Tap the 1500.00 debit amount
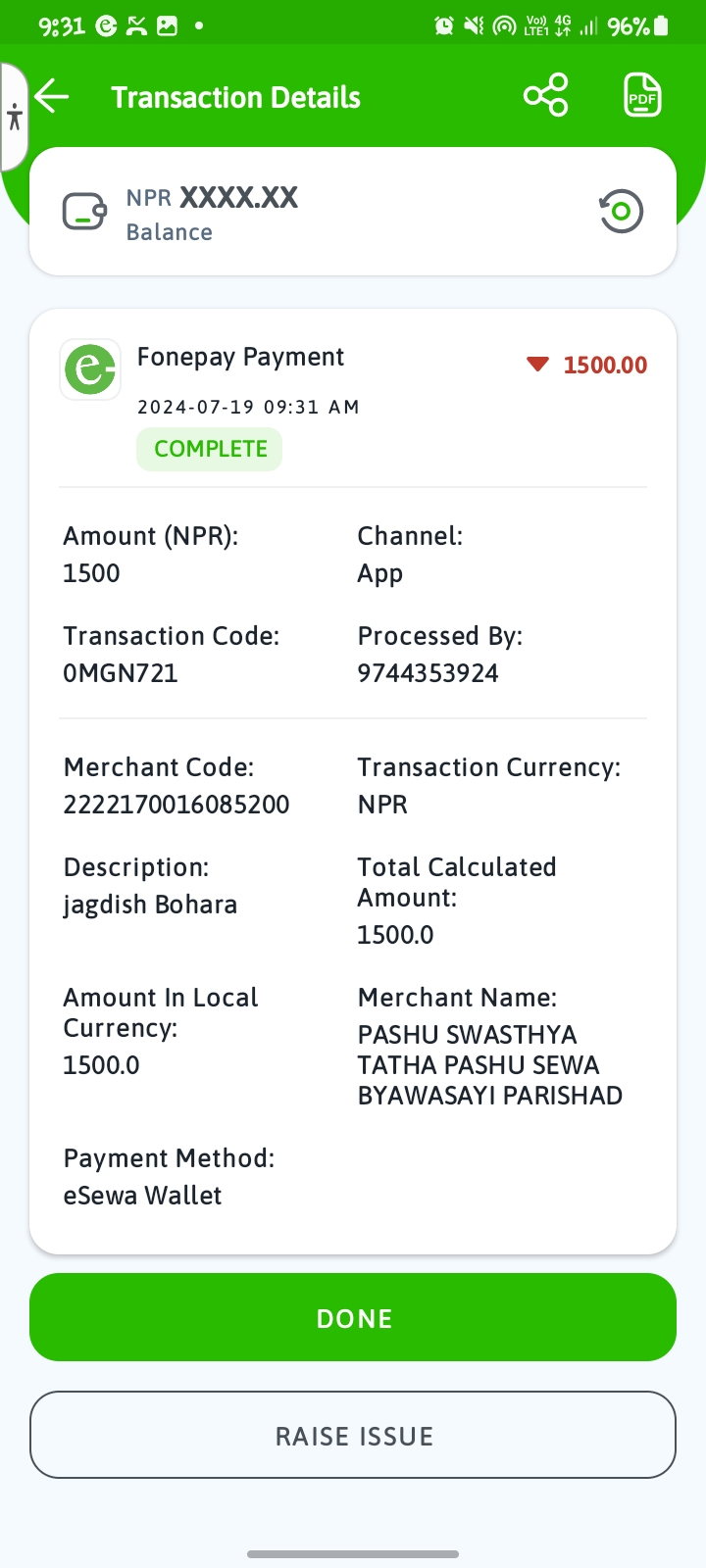Viewport: 706px width, 1568px height. click(605, 365)
